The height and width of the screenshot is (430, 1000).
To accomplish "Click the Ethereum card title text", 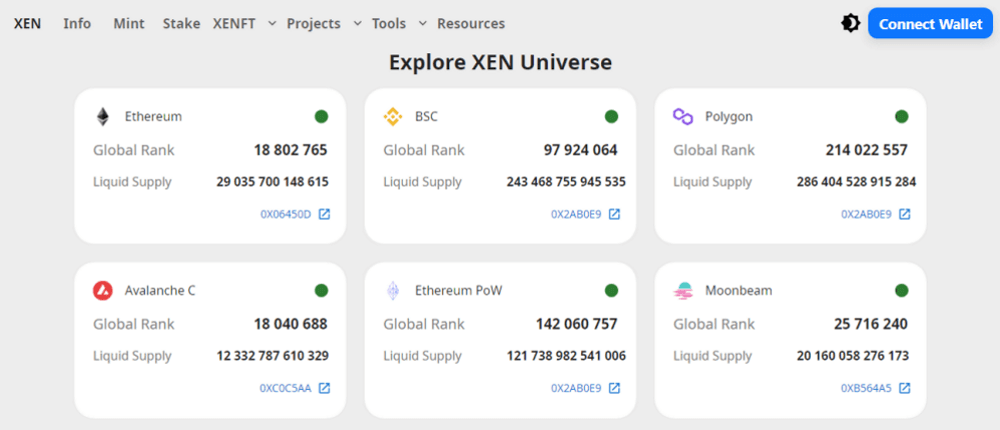I will click(x=153, y=117).
